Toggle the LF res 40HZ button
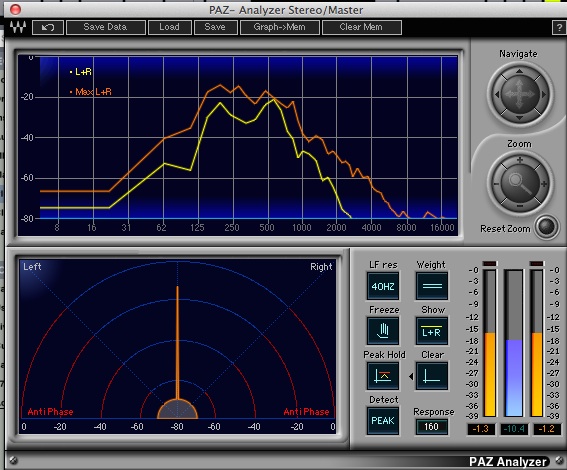The image size is (567, 470). pyautogui.click(x=383, y=286)
